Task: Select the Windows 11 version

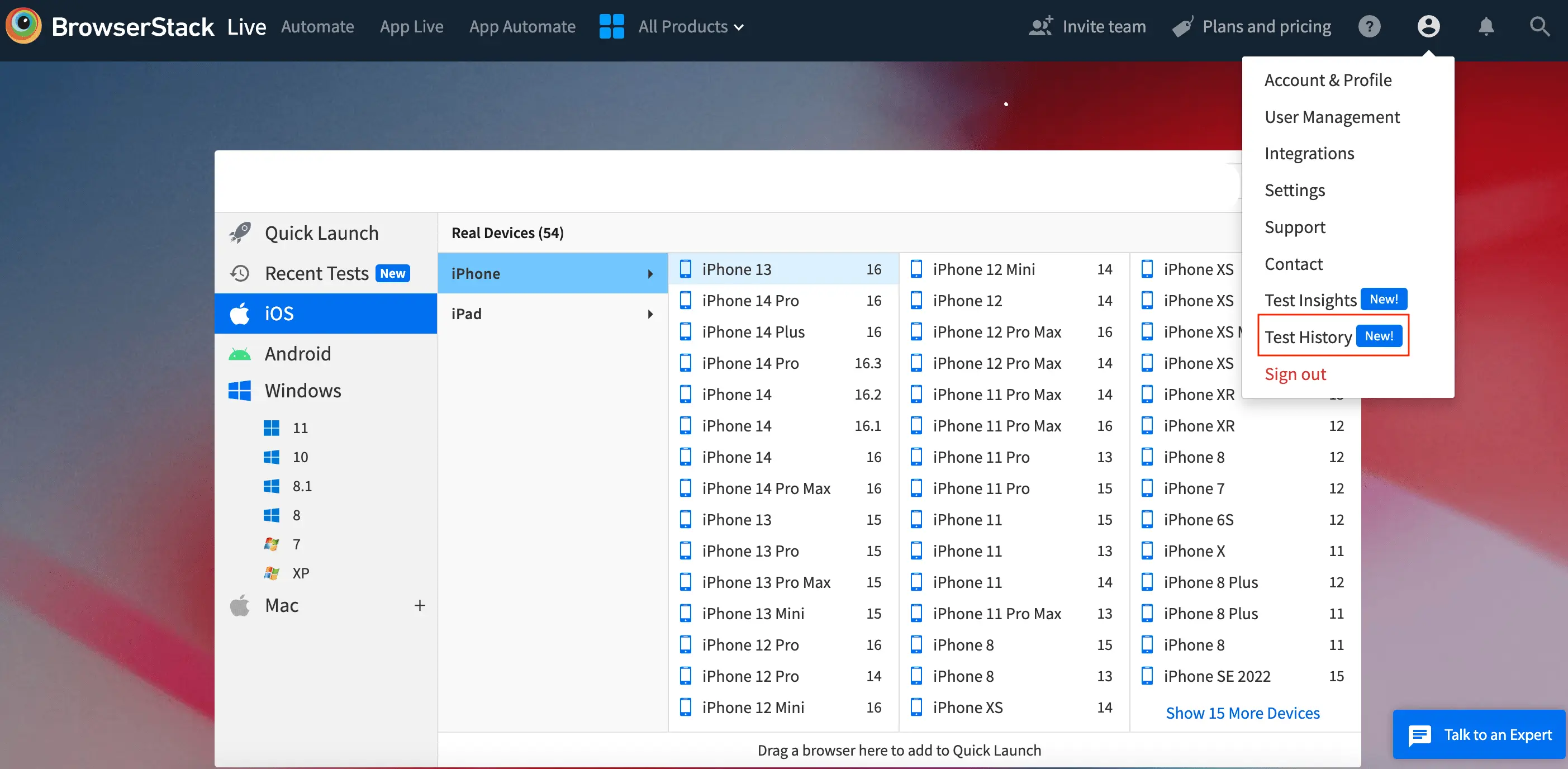Action: (x=300, y=428)
